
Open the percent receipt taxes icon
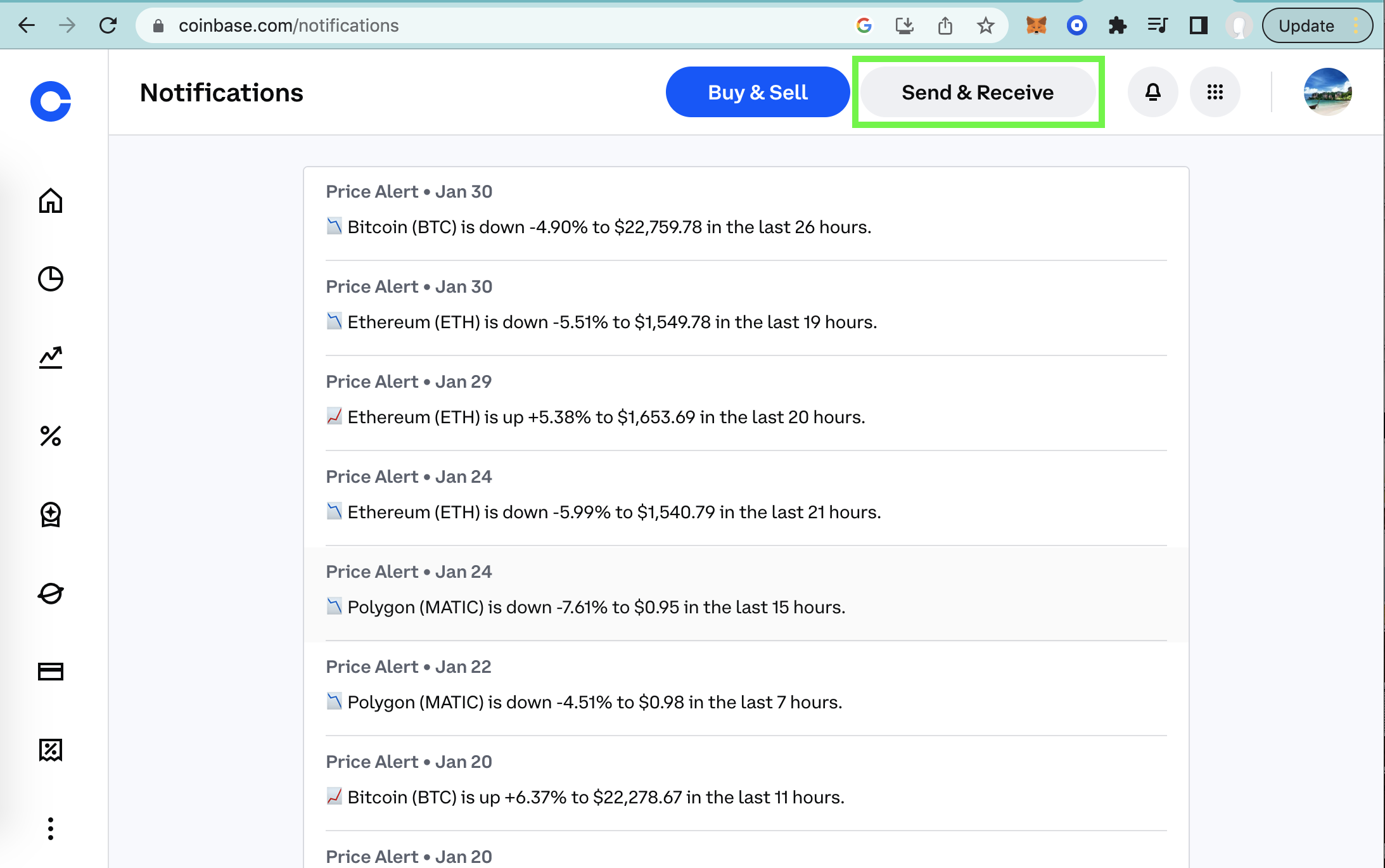pos(51,750)
